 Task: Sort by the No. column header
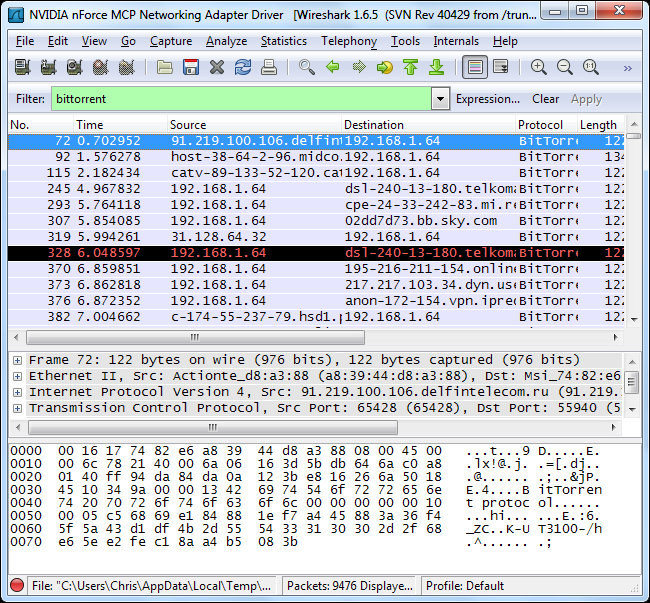[41, 125]
